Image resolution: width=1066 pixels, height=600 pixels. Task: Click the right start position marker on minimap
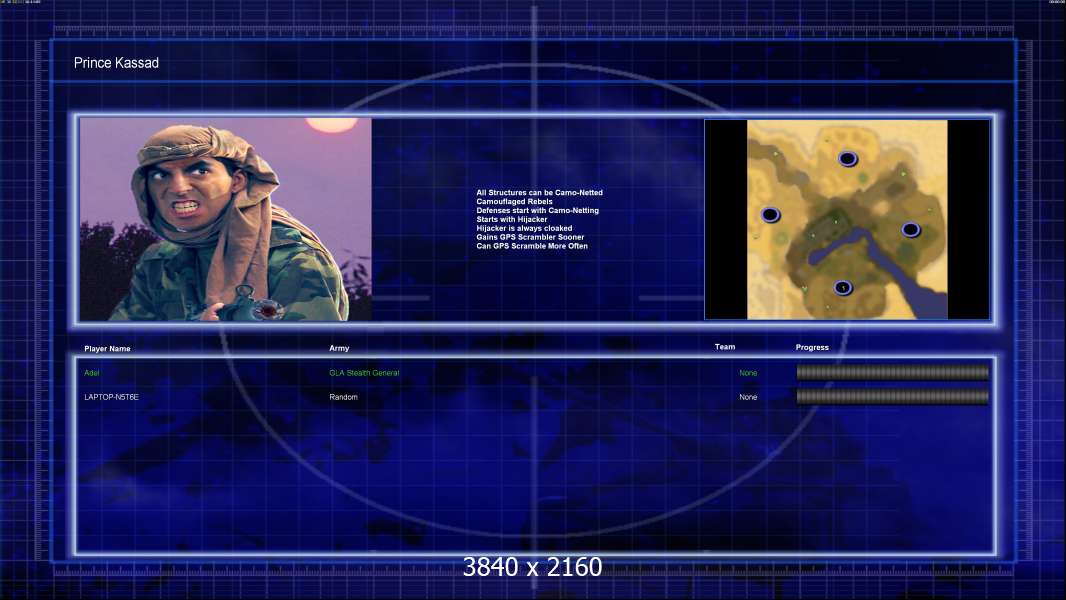pyautogui.click(x=910, y=230)
